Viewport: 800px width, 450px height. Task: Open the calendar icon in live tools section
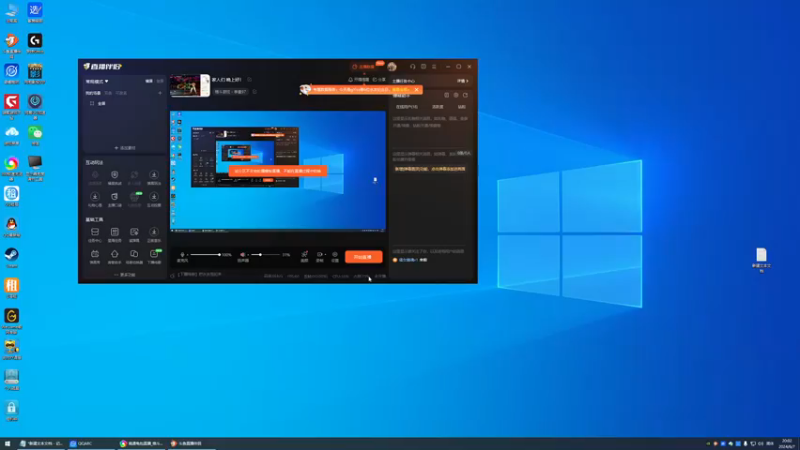click(x=95, y=256)
